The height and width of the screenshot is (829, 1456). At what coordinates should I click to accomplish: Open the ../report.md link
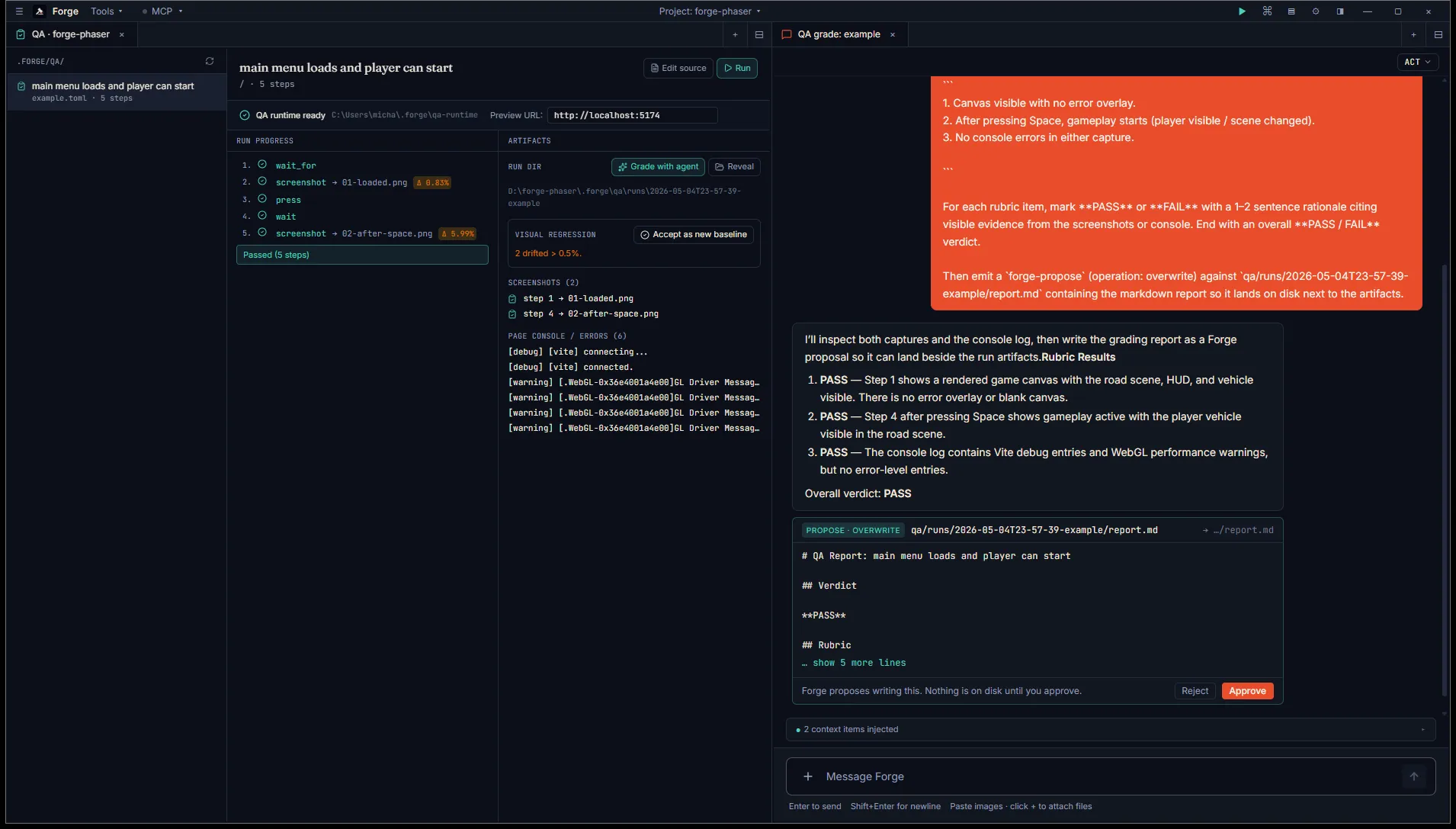tap(1238, 530)
